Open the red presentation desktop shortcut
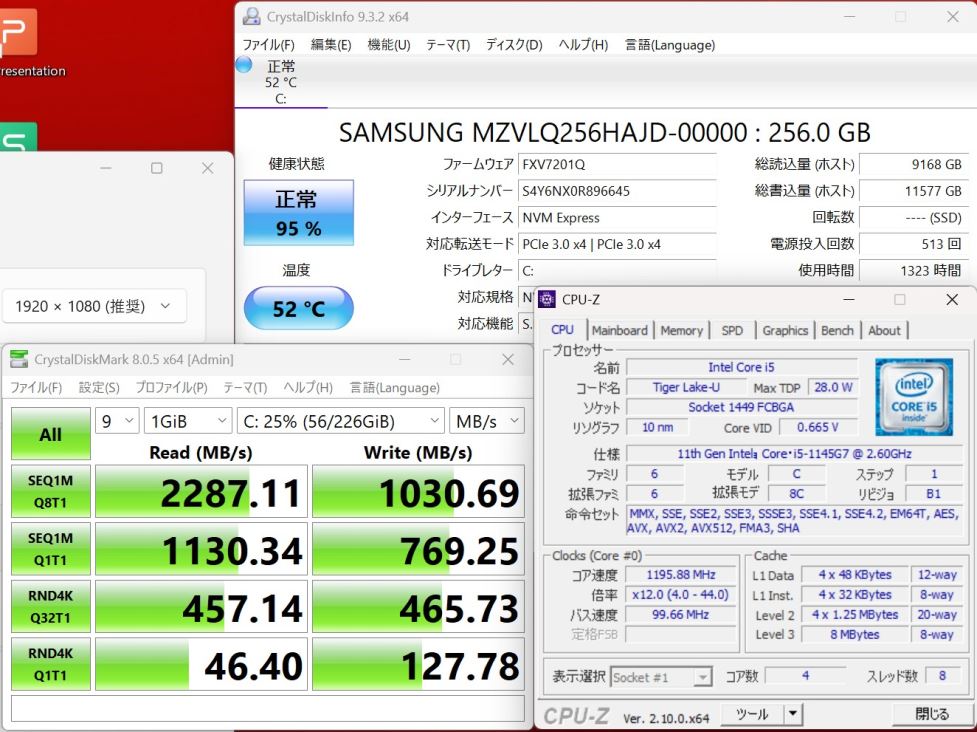The width and height of the screenshot is (977, 732). click(18, 33)
